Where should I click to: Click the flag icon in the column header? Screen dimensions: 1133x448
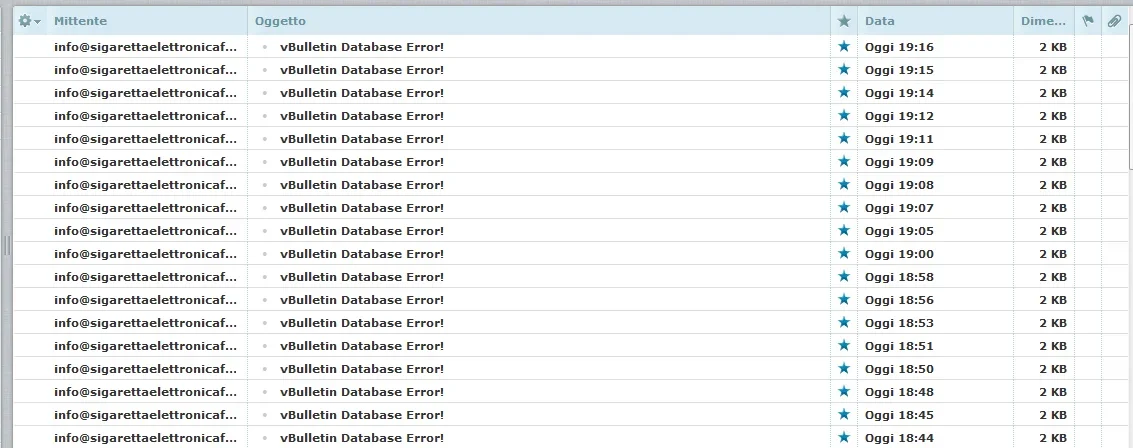coord(1087,21)
